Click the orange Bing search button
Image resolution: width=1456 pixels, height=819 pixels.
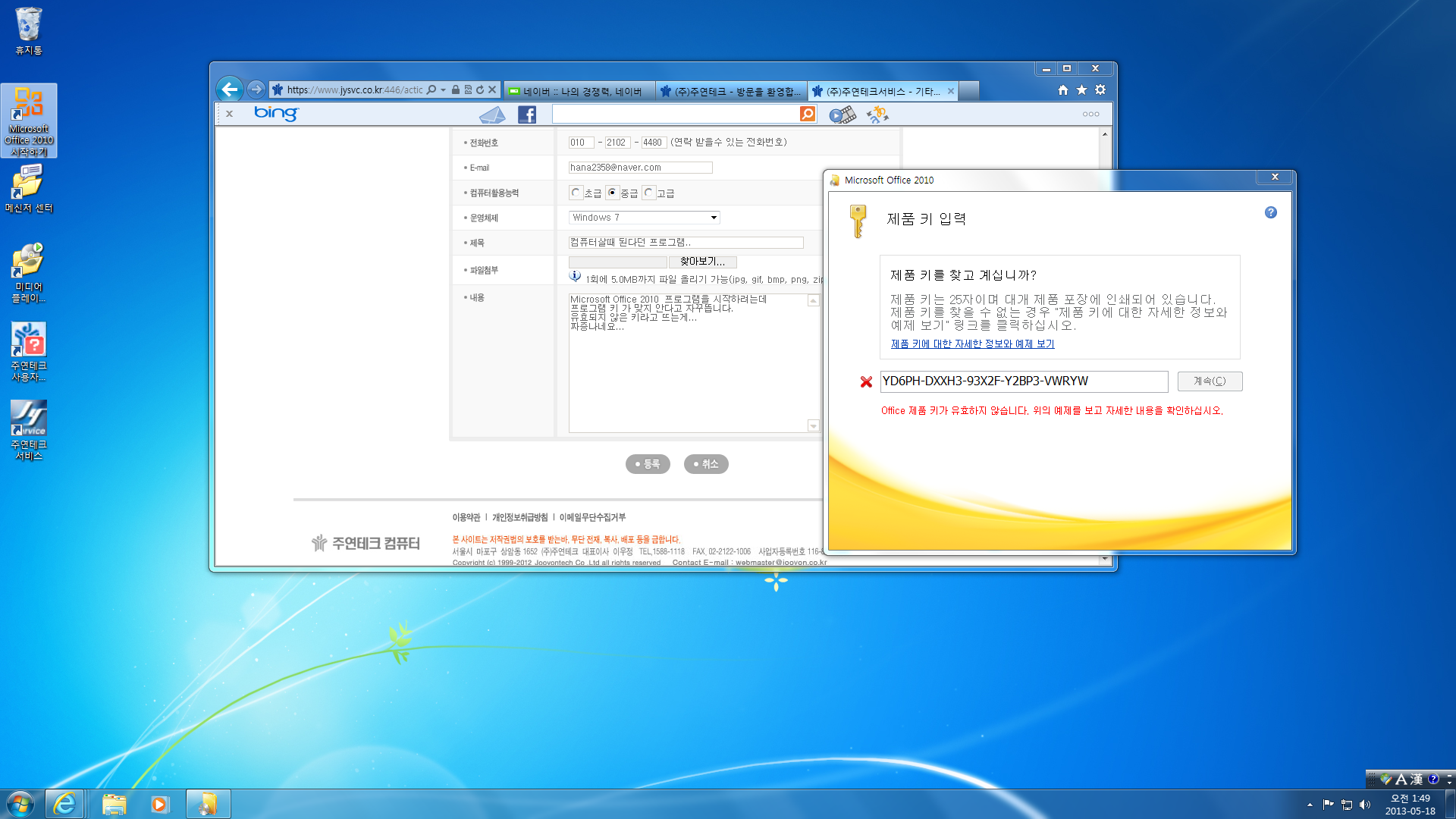[808, 114]
